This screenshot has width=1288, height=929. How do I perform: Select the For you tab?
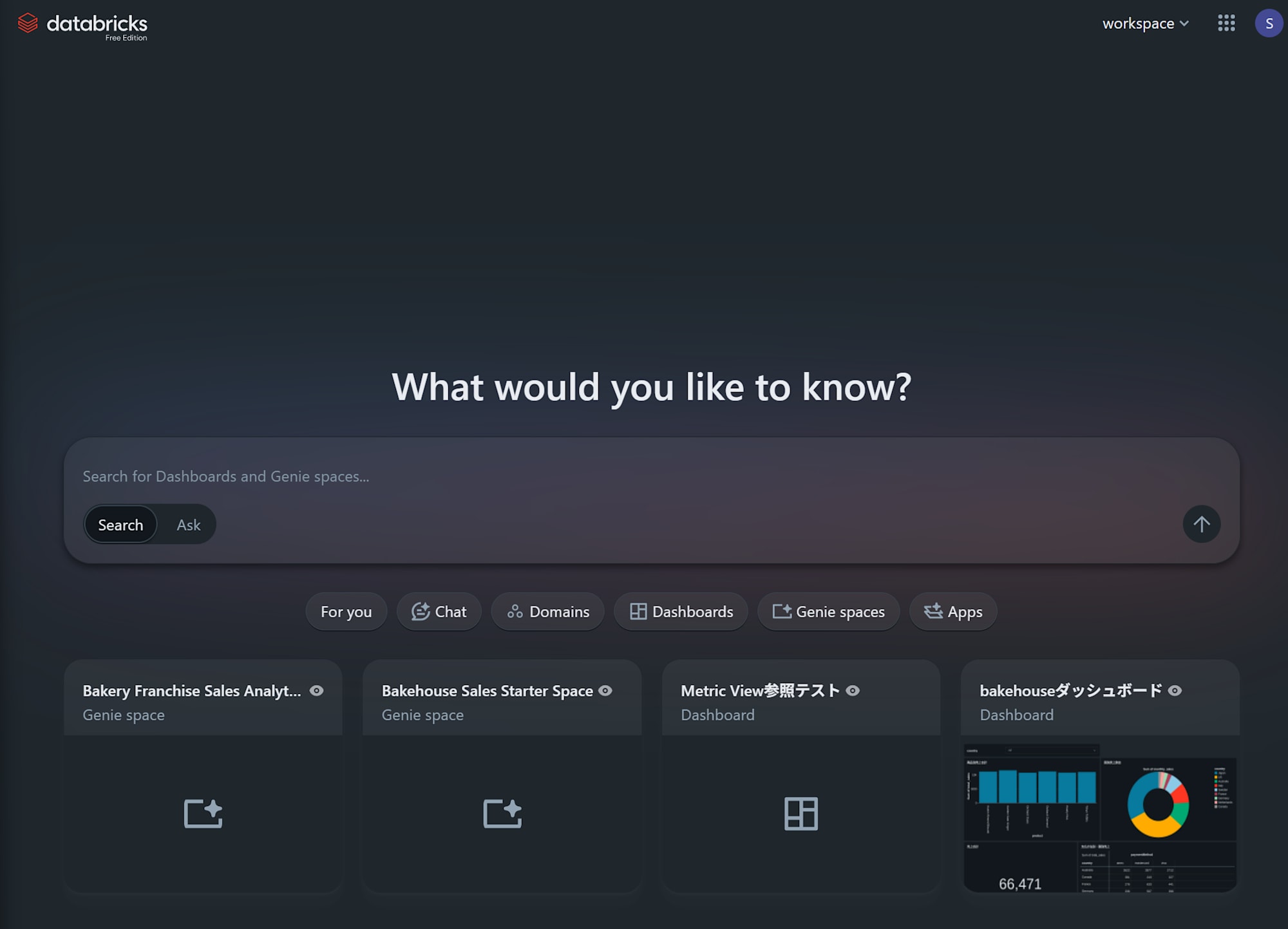346,612
